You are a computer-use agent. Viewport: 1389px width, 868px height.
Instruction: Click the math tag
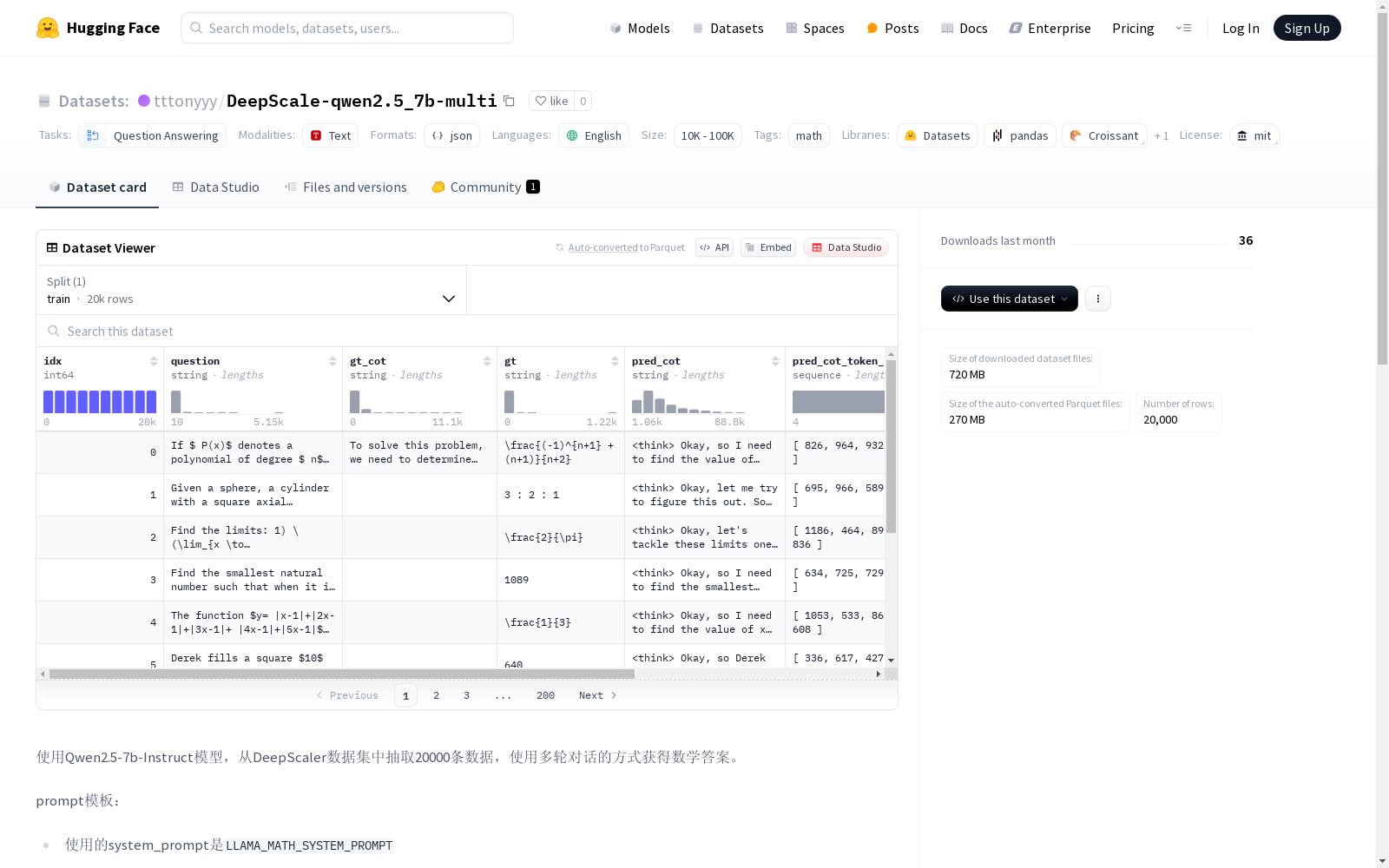click(809, 135)
